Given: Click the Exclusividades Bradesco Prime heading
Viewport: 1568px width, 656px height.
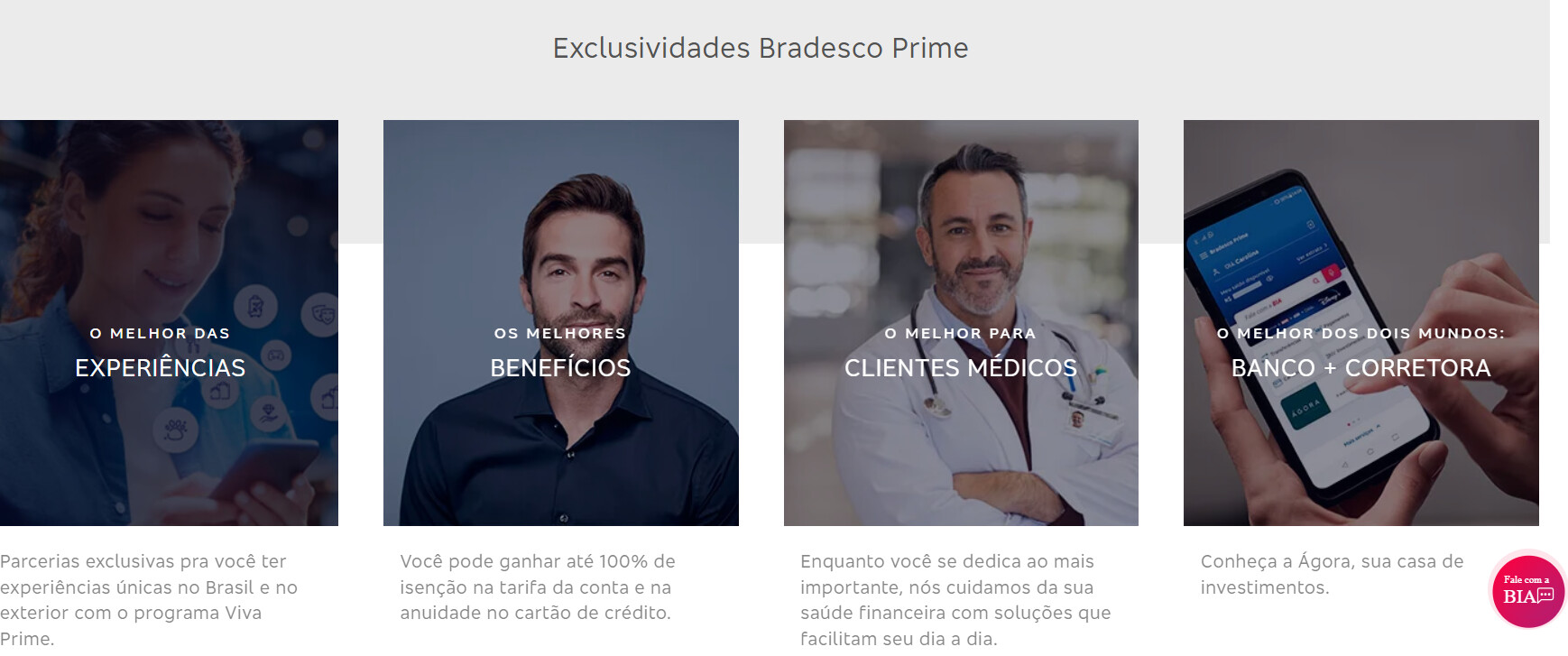Looking at the screenshot, I should coord(761,48).
